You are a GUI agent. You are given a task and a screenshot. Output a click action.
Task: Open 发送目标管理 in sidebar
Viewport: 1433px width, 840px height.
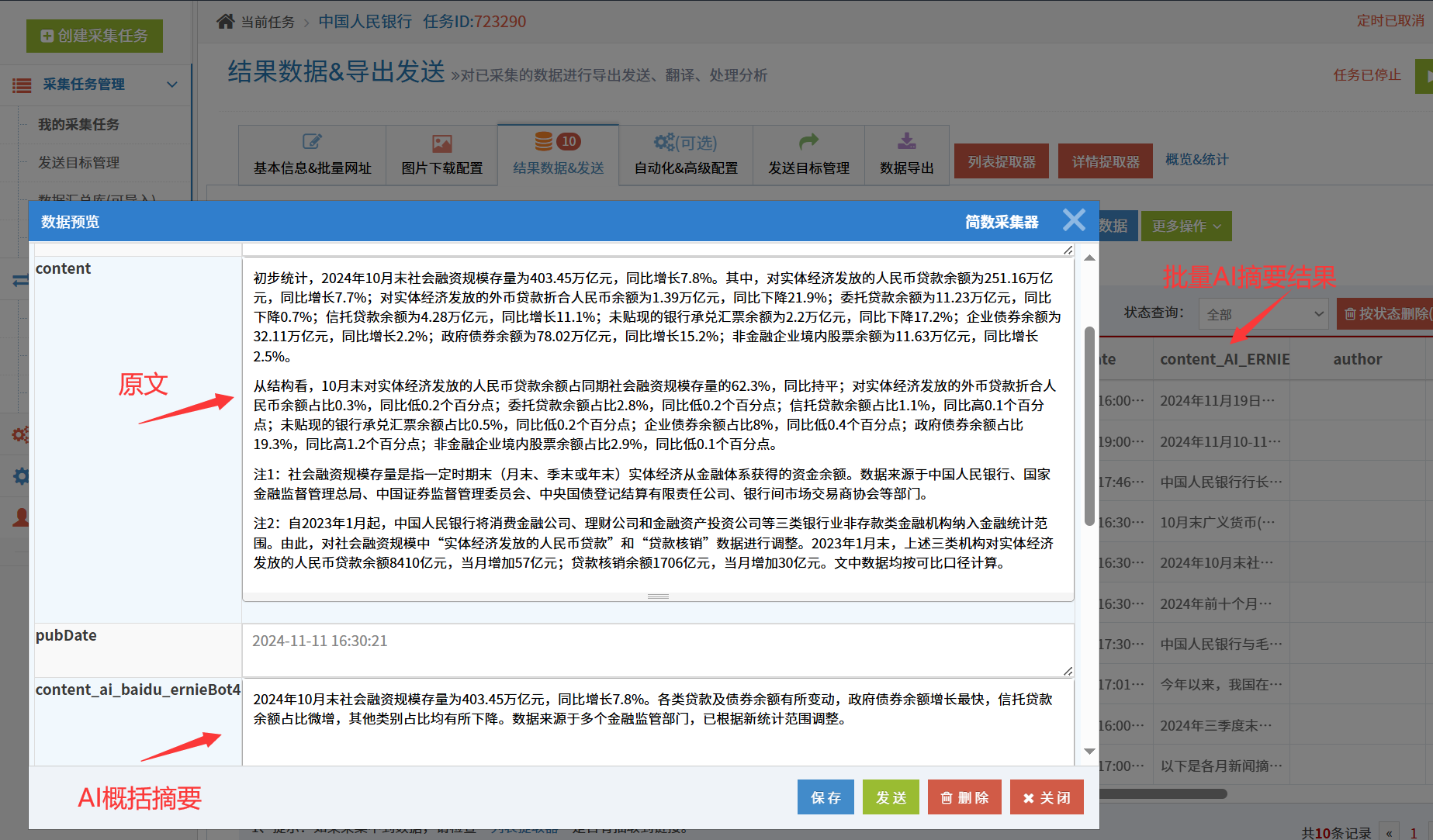click(x=78, y=162)
